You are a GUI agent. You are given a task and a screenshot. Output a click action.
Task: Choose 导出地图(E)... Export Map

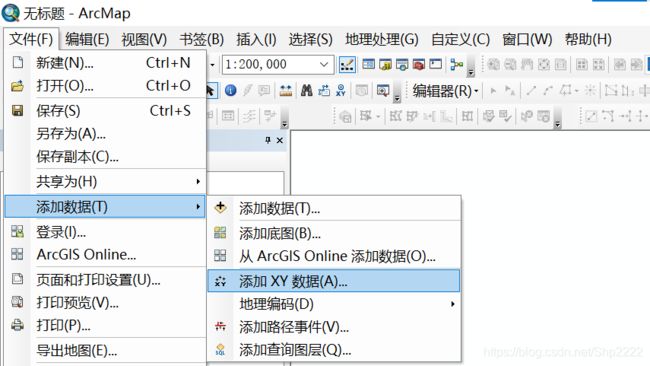(x=105, y=351)
